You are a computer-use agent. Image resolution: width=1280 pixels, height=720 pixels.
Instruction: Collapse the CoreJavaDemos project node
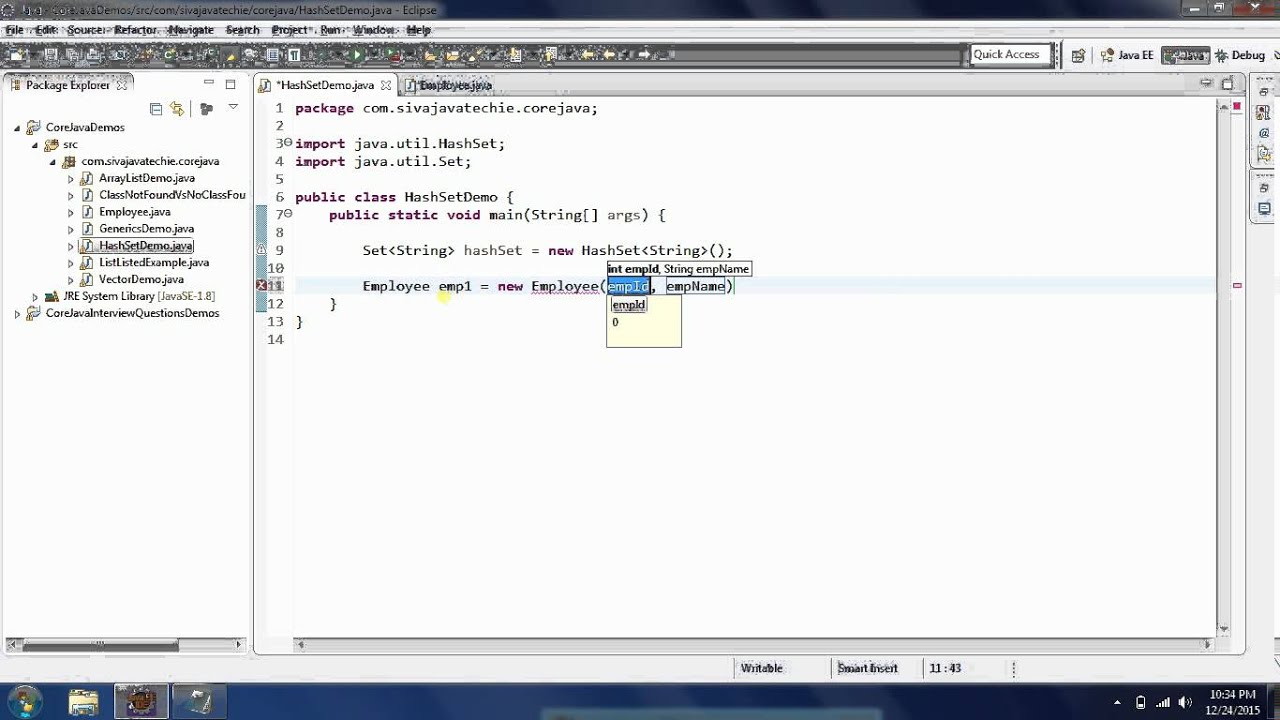[17, 128]
